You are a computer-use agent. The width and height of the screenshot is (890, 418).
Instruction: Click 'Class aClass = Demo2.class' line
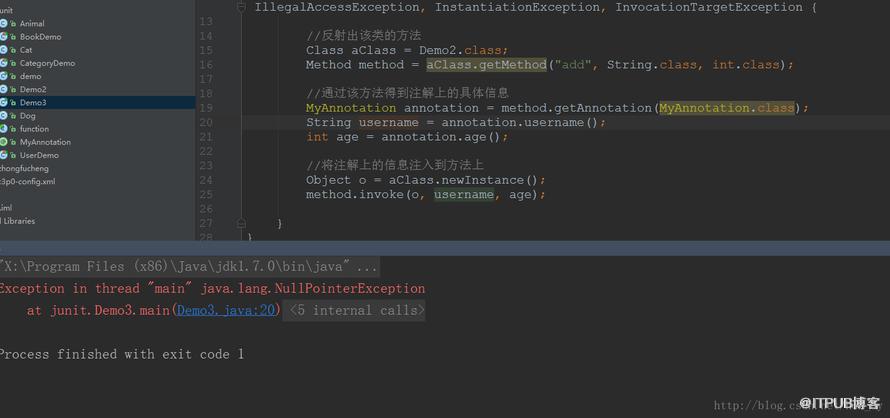point(407,50)
